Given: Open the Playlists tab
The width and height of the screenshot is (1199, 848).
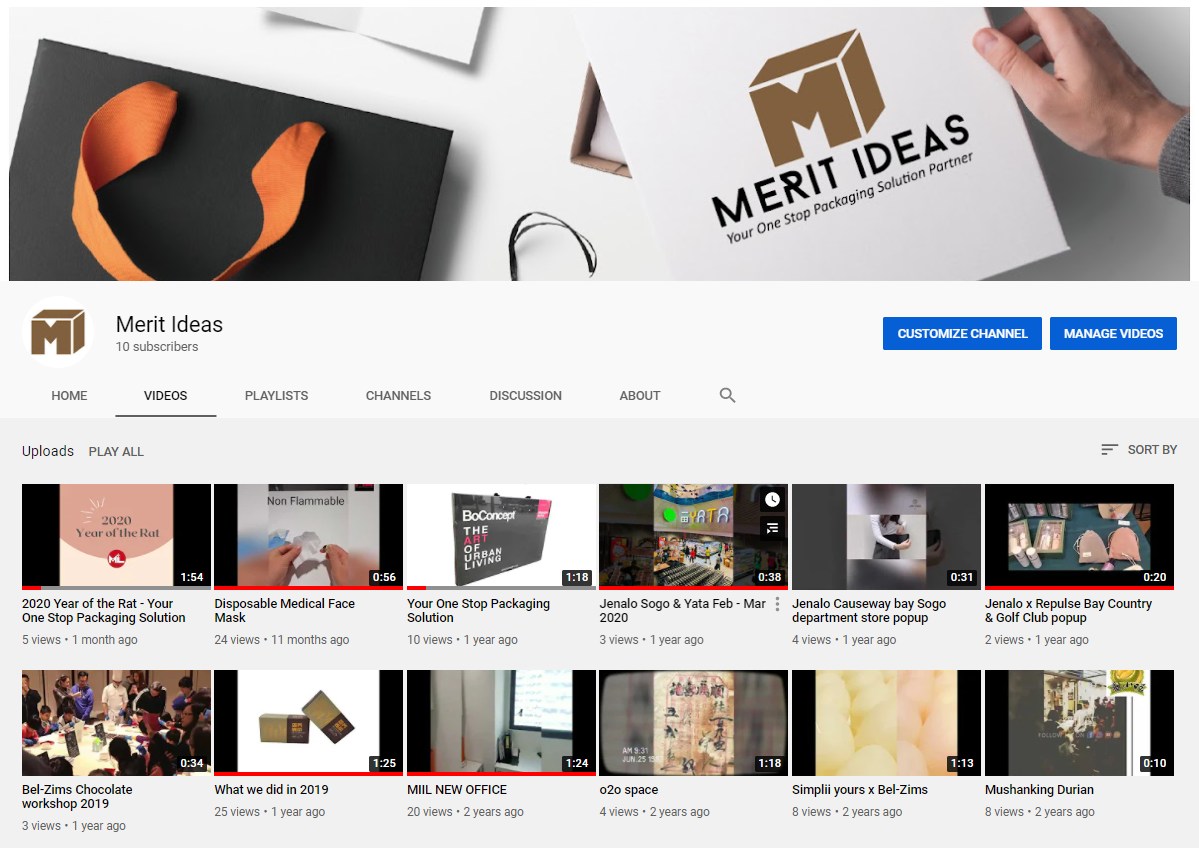Looking at the screenshot, I should click(x=276, y=395).
